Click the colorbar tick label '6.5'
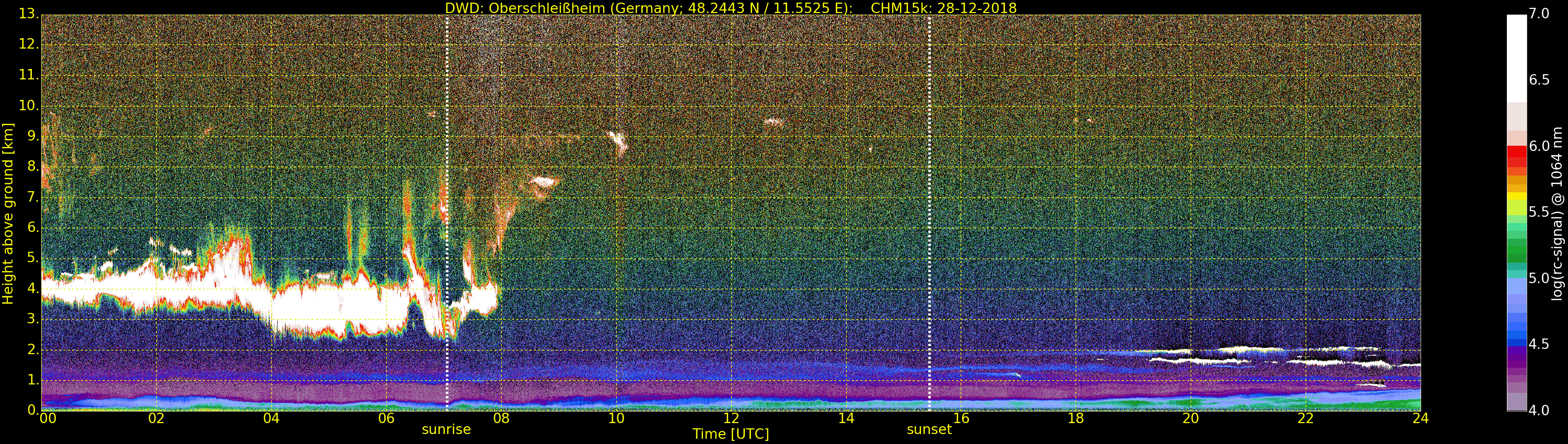The height and width of the screenshot is (444, 1568). (1539, 80)
